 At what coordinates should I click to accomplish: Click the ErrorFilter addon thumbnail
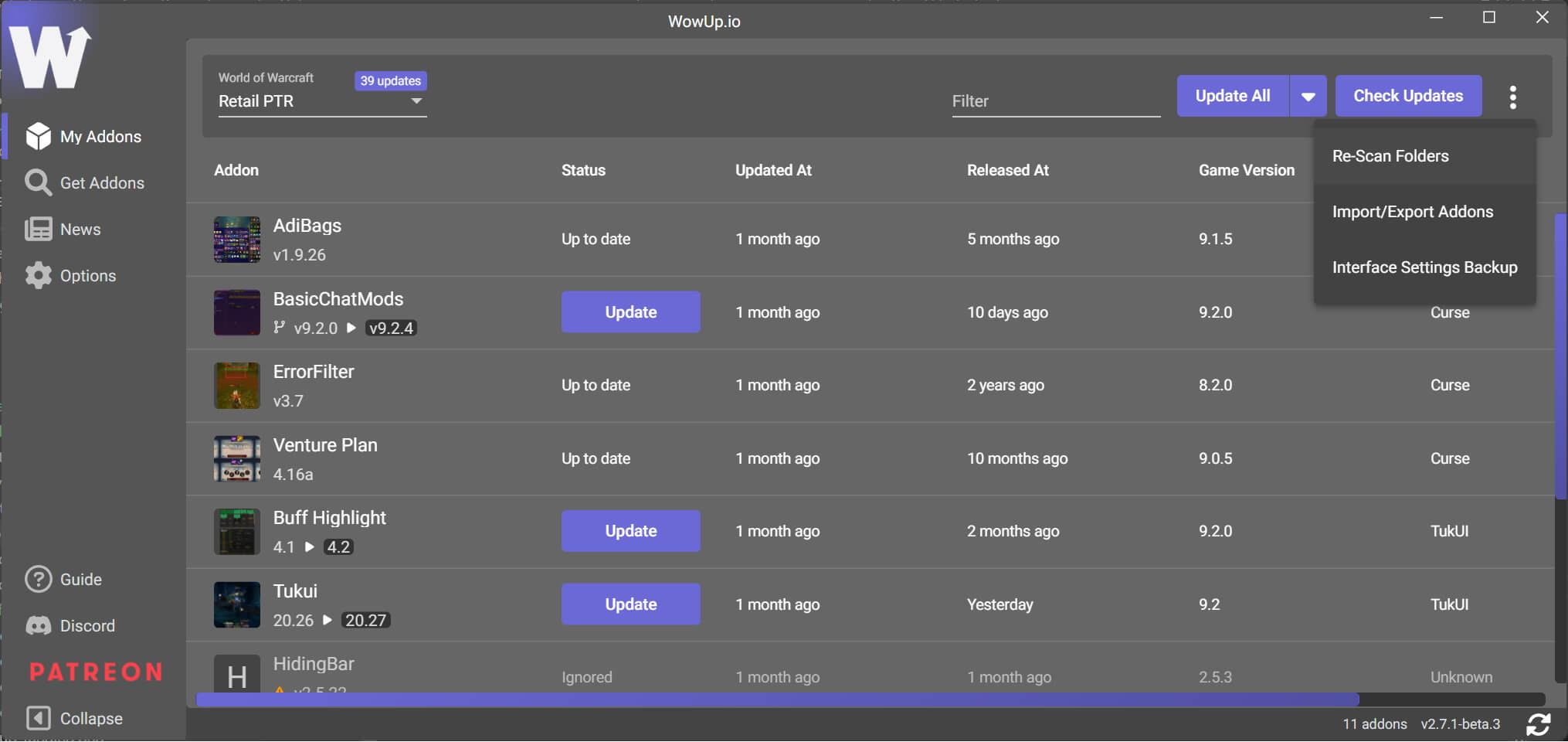click(236, 386)
